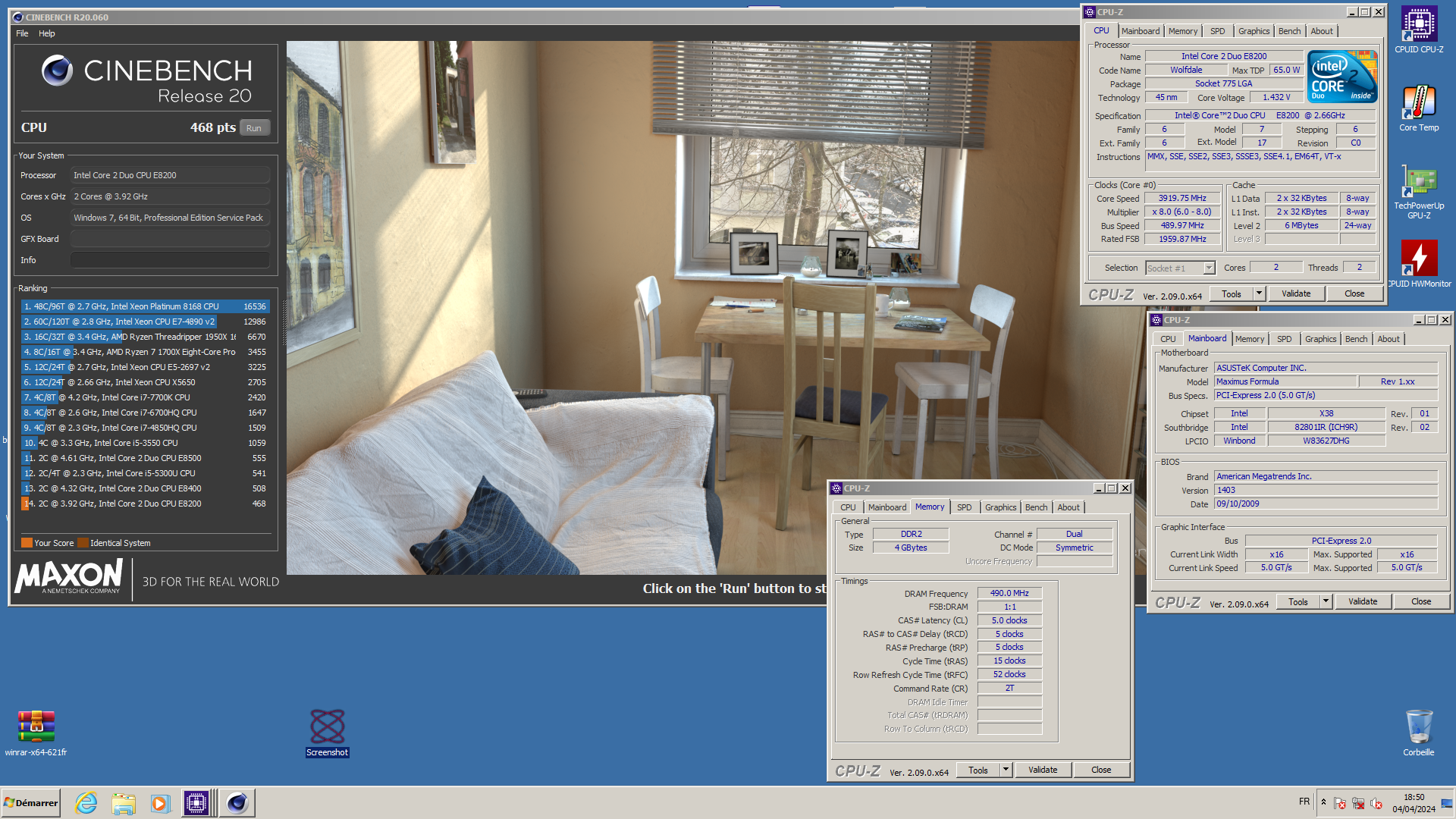Click Validate in Mainboard CPU-Z window
Viewport: 1456px width, 819px height.
tap(1363, 601)
